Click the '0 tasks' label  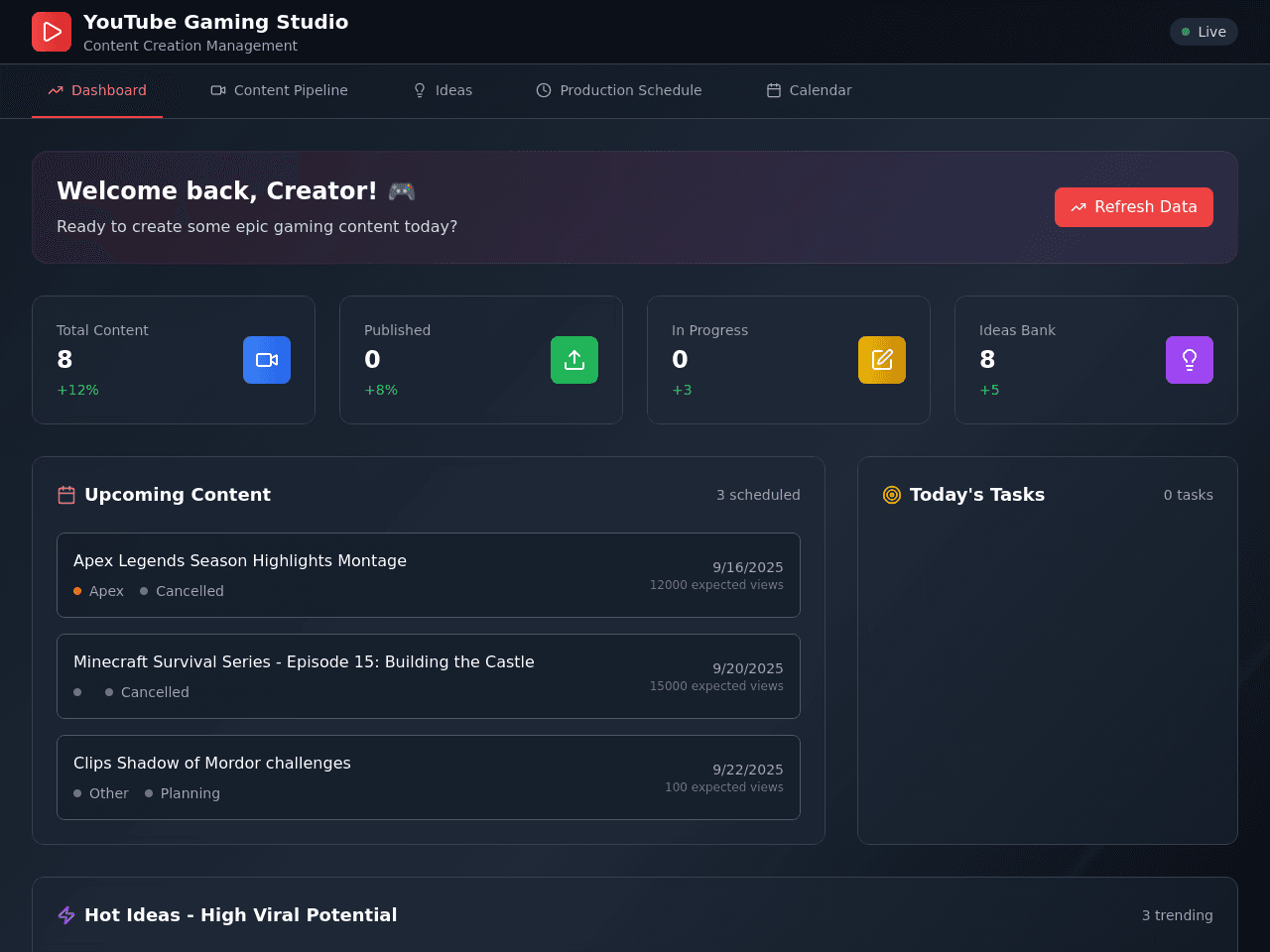(x=1189, y=495)
